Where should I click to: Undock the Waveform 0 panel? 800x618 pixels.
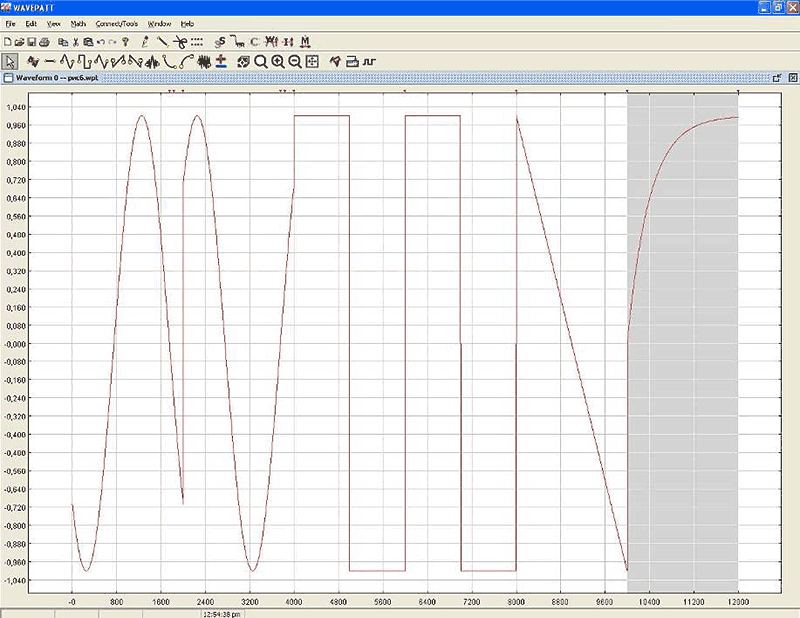[776, 77]
